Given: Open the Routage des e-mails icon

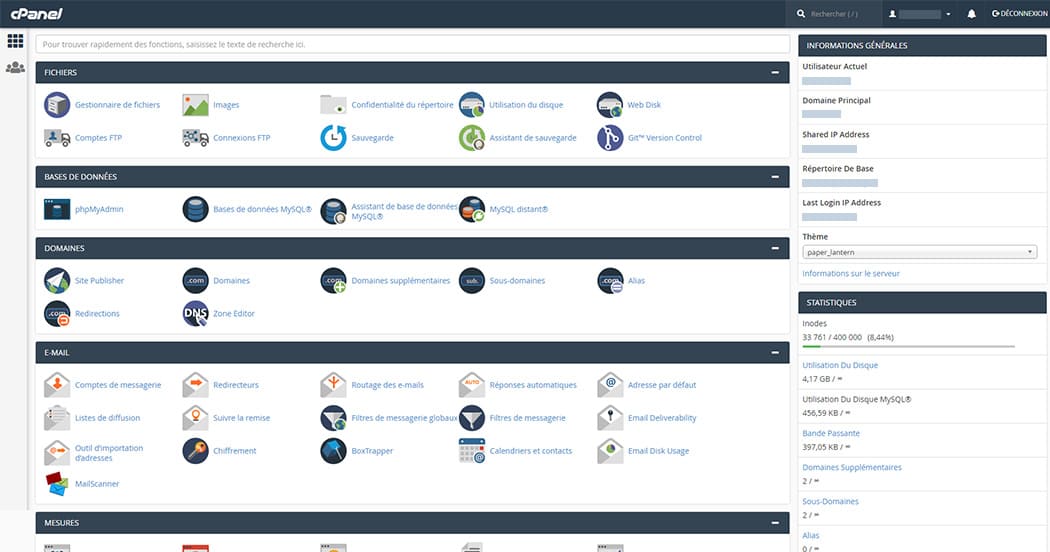Looking at the screenshot, I should click(333, 385).
